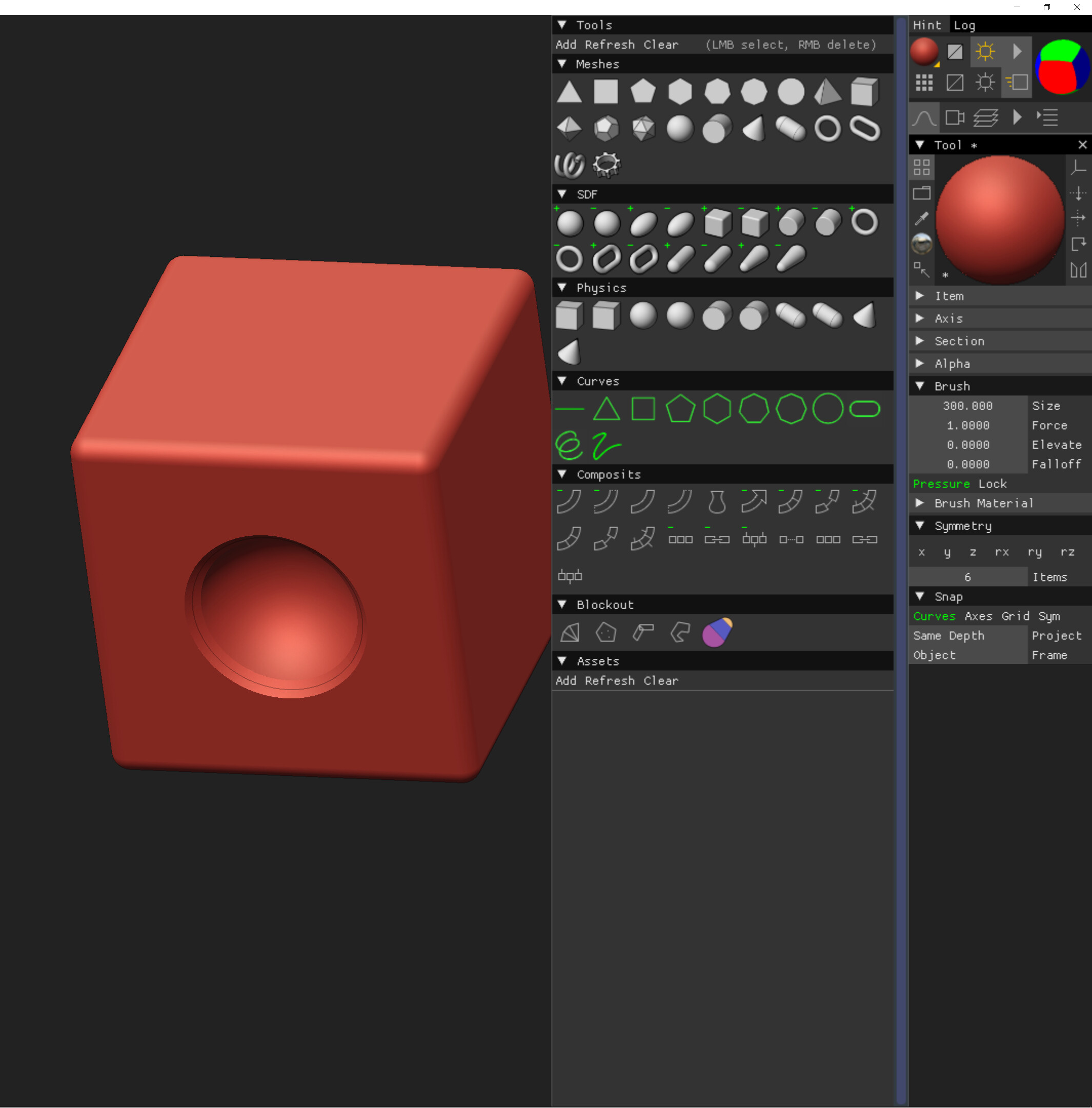Click the RGB orientation color ball
This screenshot has height=1108, width=1092.
(1063, 67)
